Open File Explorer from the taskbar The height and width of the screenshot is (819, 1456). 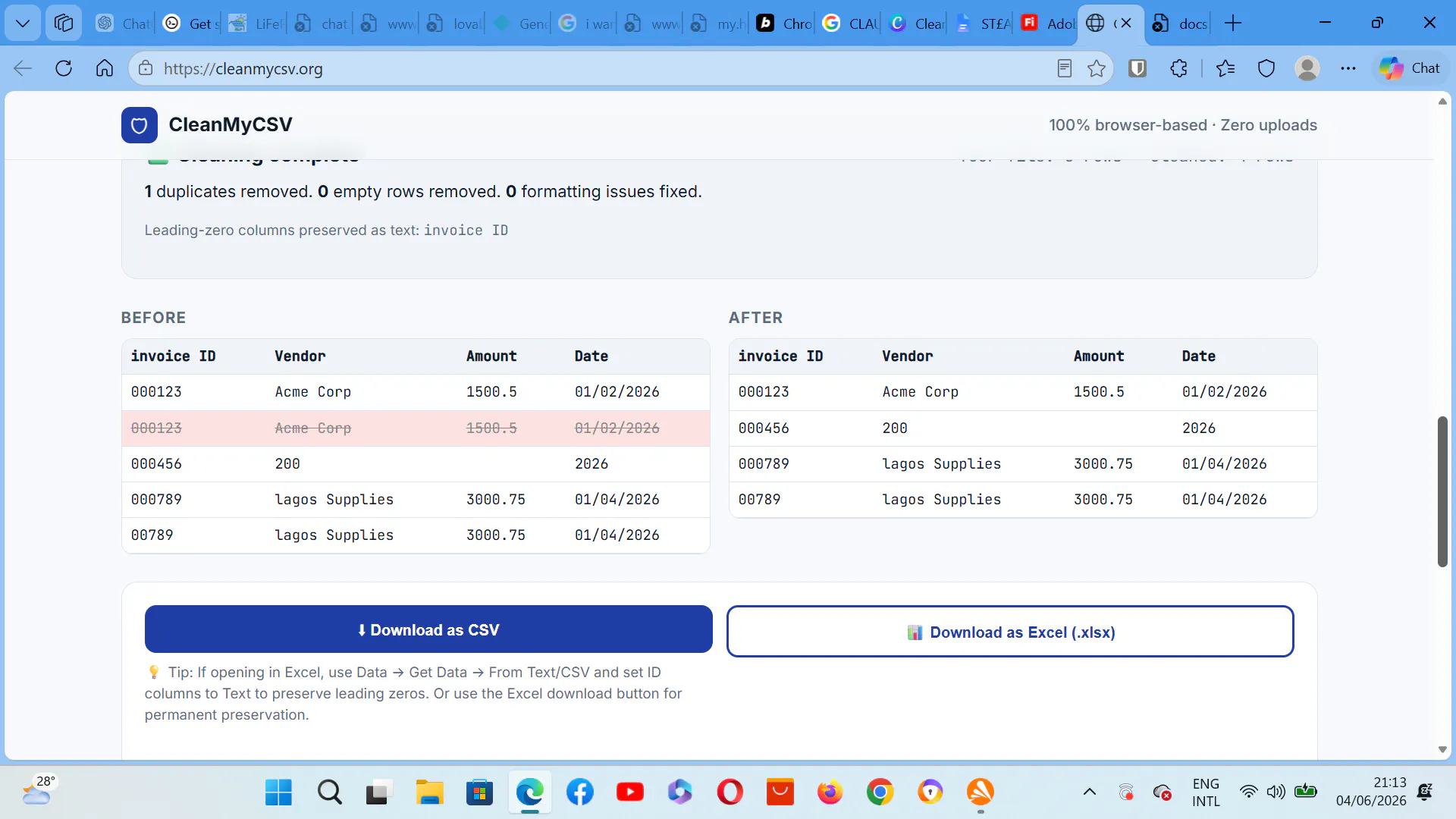429,792
